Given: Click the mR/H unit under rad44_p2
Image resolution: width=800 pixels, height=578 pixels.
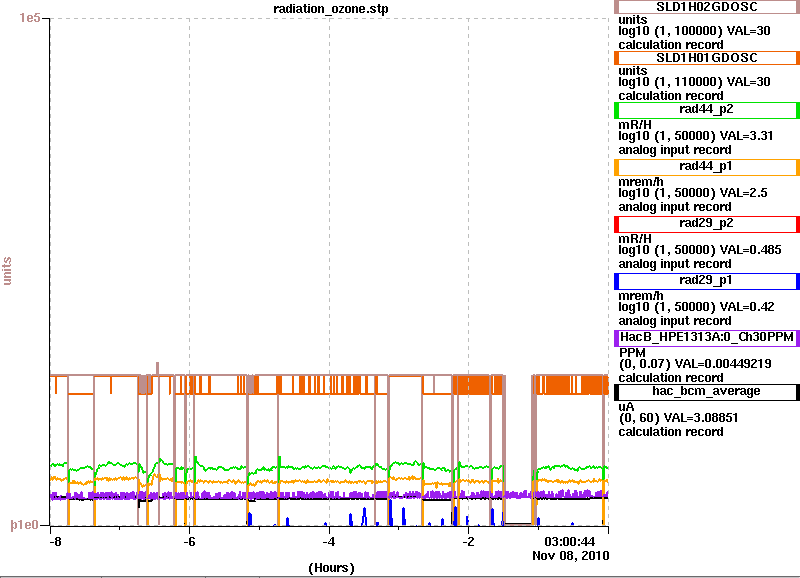Looking at the screenshot, I should click(635, 124).
